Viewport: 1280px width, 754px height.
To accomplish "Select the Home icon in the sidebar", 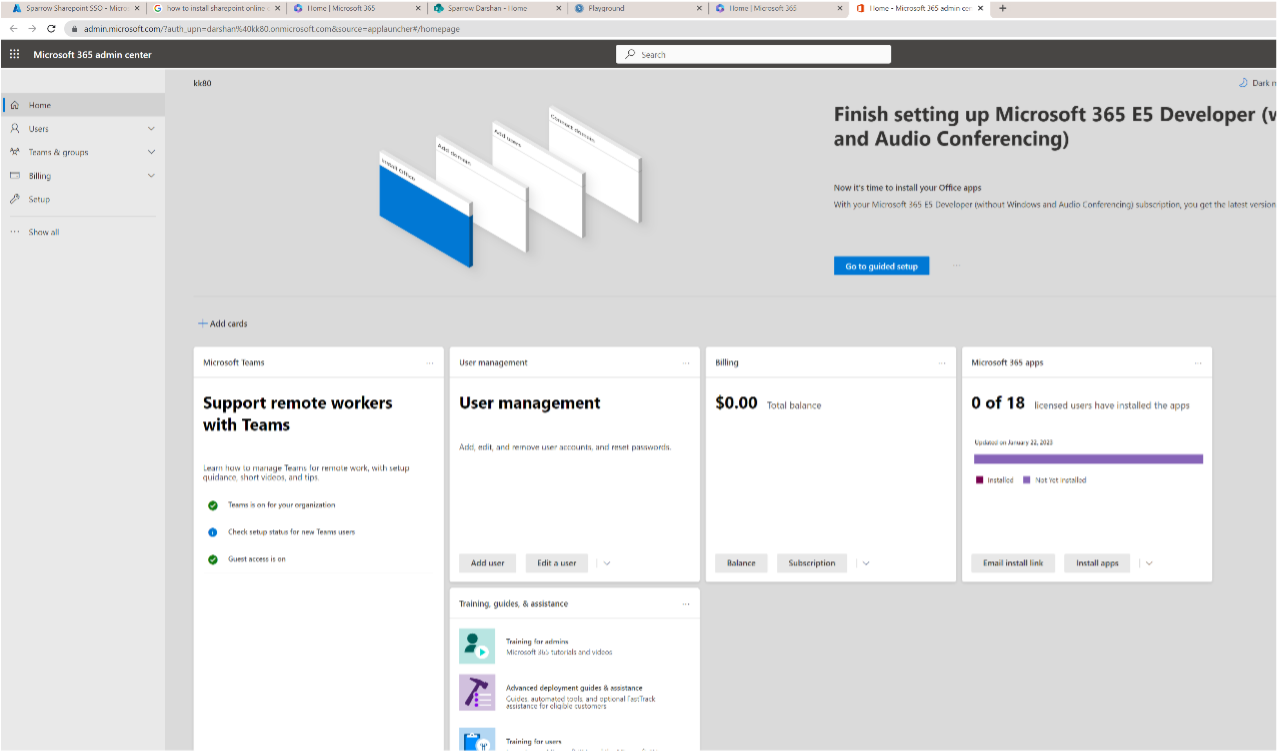I will pyautogui.click(x=14, y=105).
